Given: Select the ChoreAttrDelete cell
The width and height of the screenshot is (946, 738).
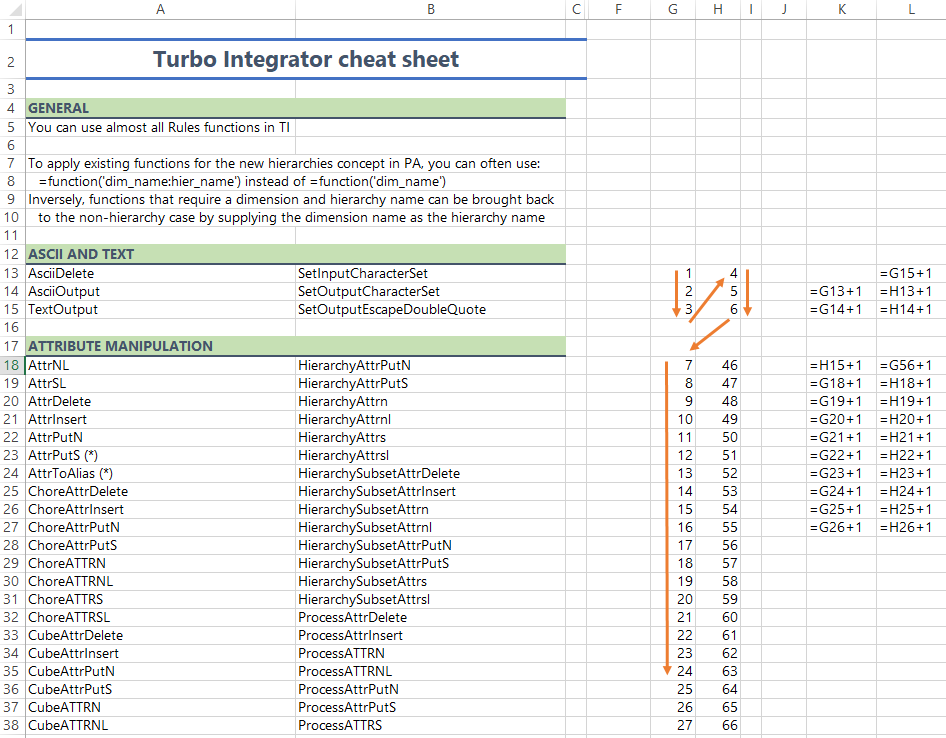Looking at the screenshot, I should pos(160,492).
